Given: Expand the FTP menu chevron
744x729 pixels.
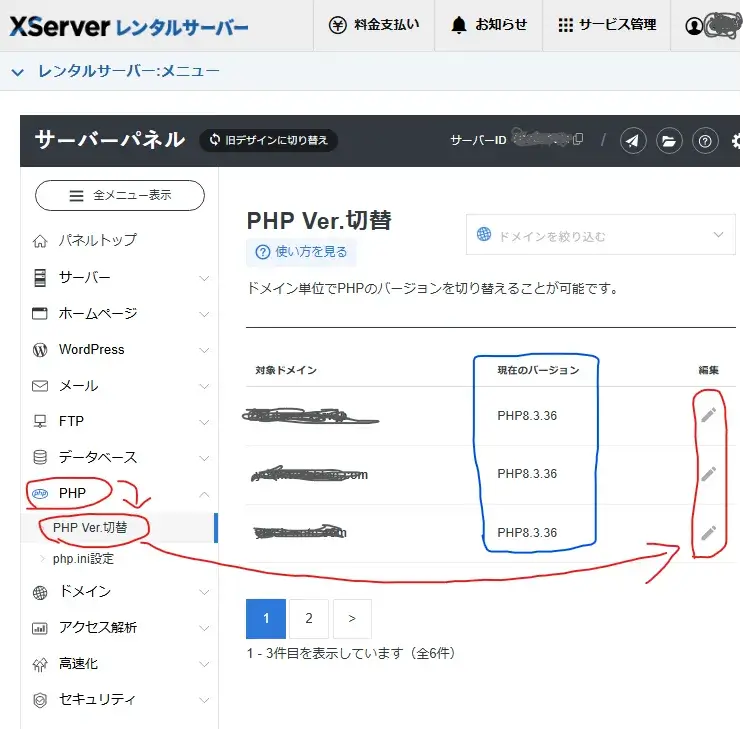Looking at the screenshot, I should point(204,422).
